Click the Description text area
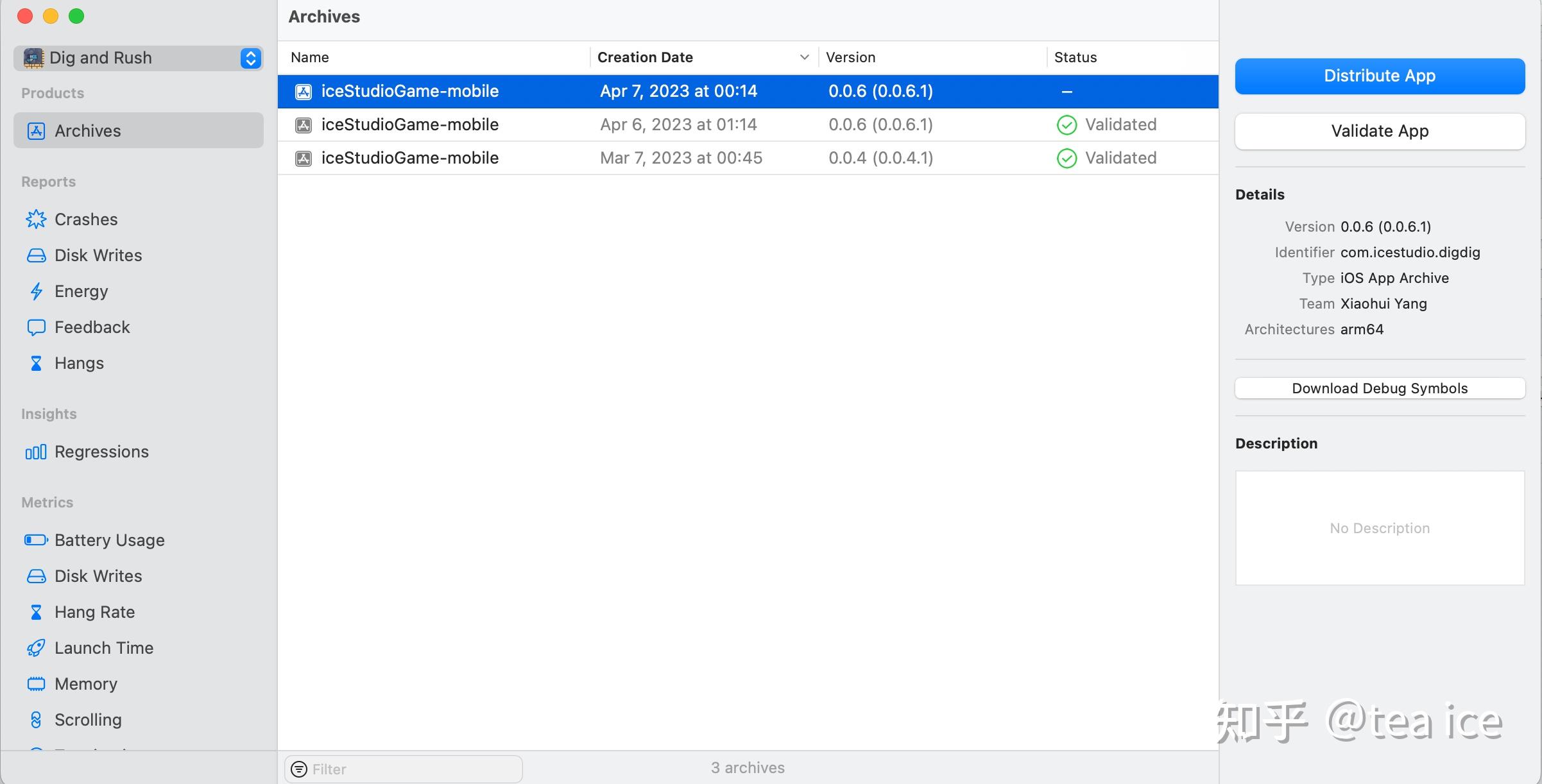 click(1380, 528)
